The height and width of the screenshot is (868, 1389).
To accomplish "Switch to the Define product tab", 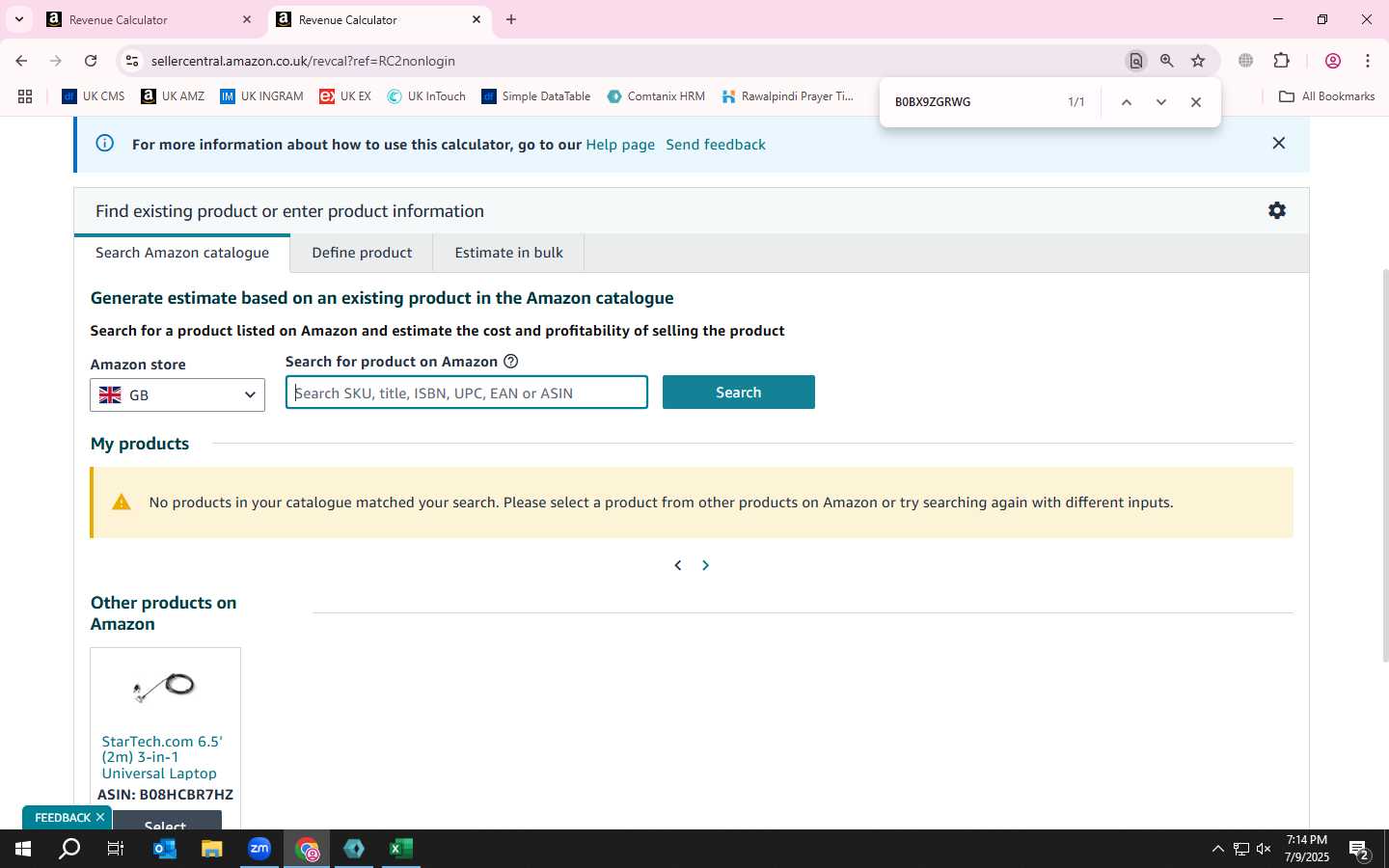I will point(362,253).
